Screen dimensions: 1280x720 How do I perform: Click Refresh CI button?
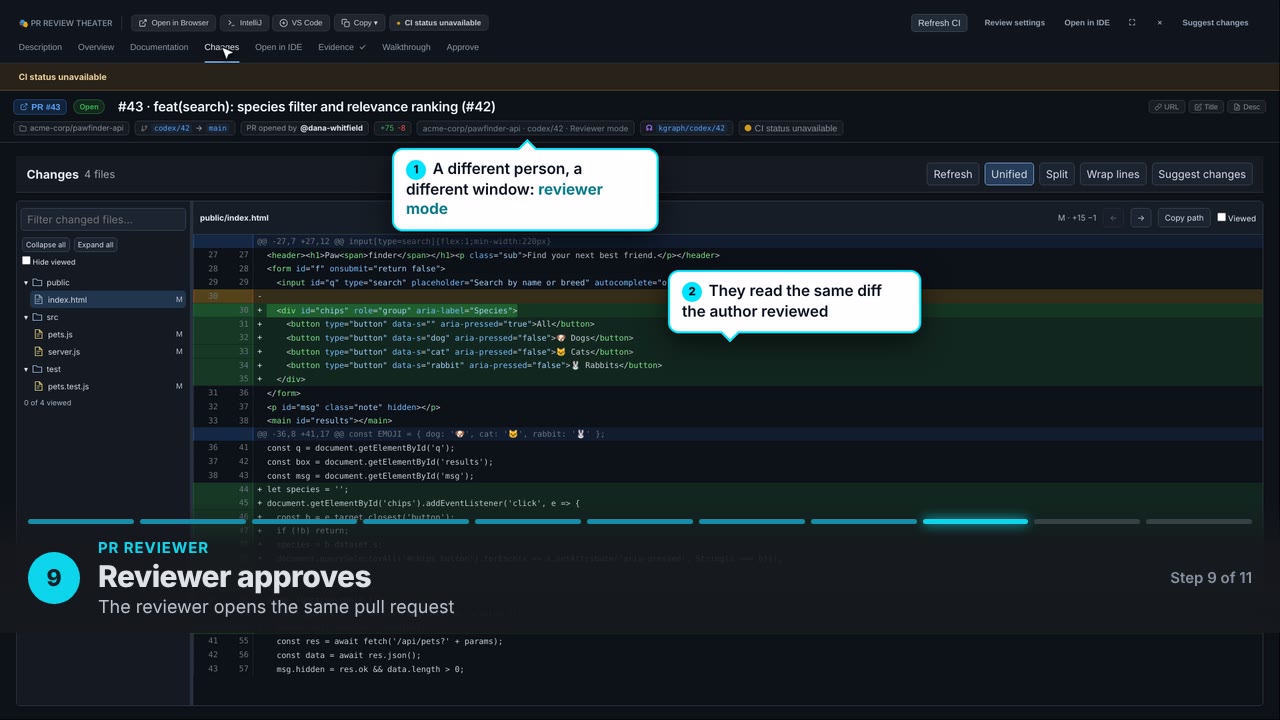coord(939,23)
